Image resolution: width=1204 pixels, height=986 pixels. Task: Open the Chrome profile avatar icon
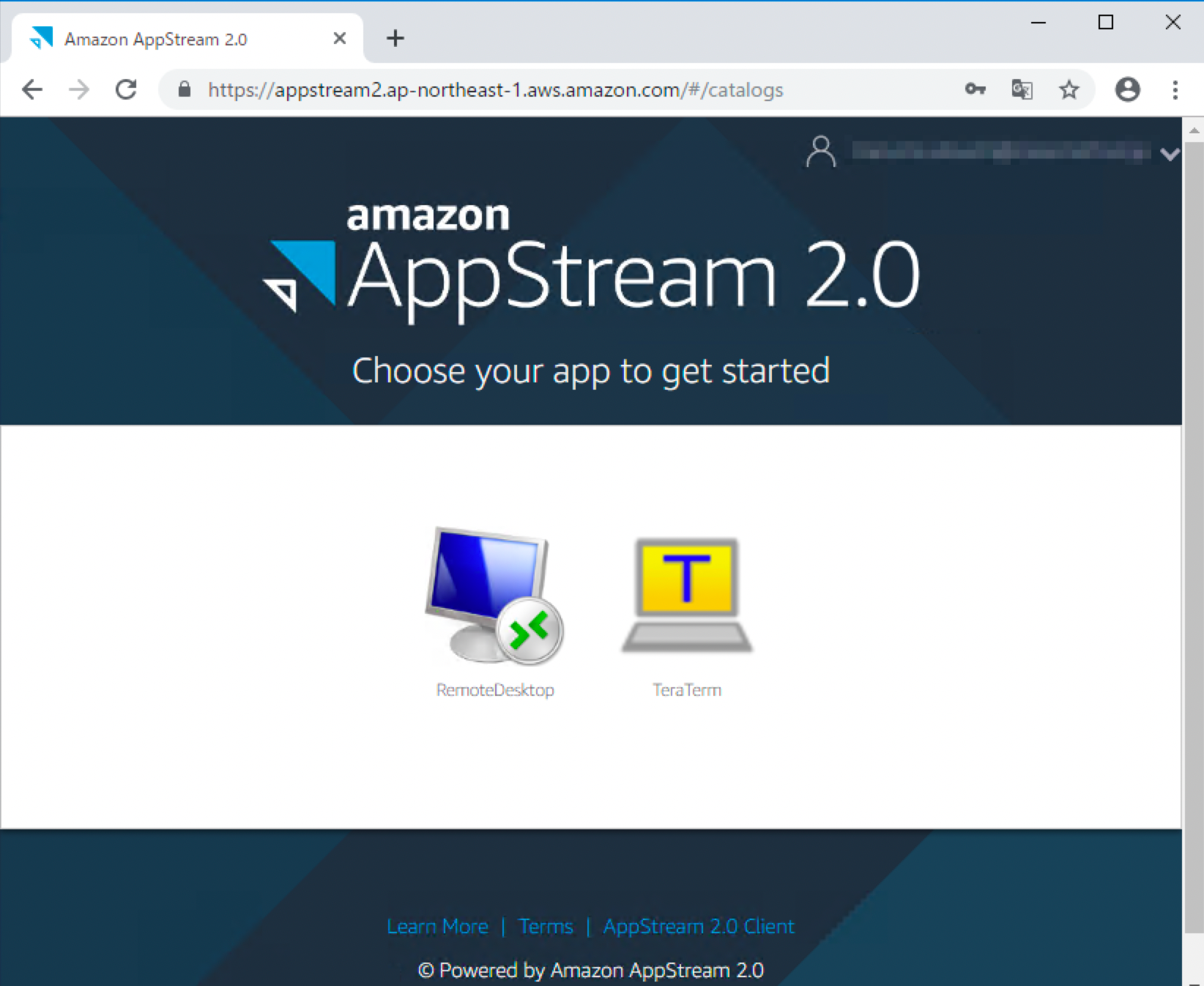1128,89
